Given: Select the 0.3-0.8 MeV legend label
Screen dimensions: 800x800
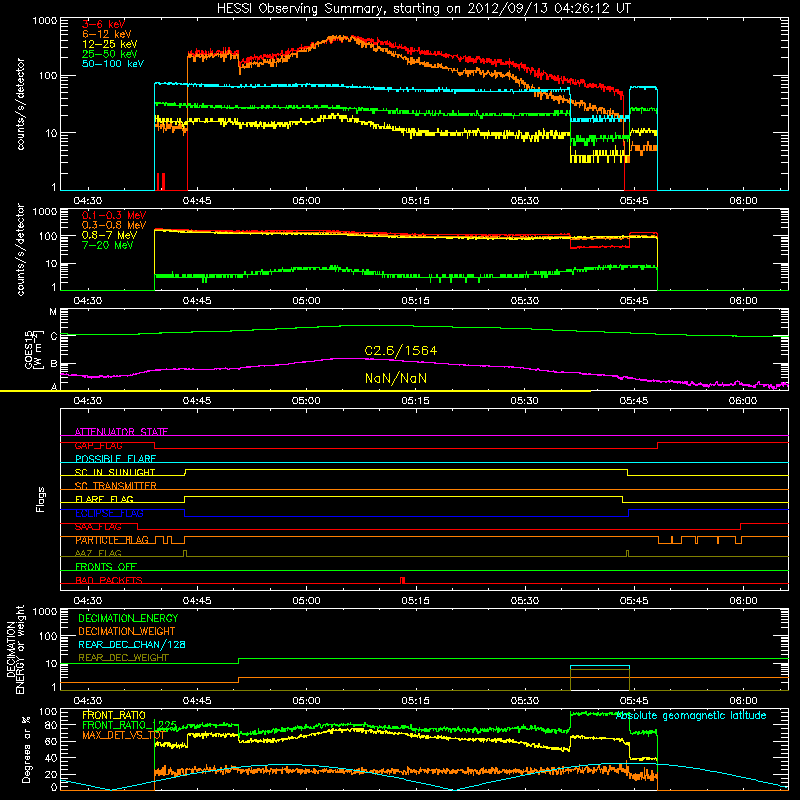Looking at the screenshot, I should click(114, 225).
